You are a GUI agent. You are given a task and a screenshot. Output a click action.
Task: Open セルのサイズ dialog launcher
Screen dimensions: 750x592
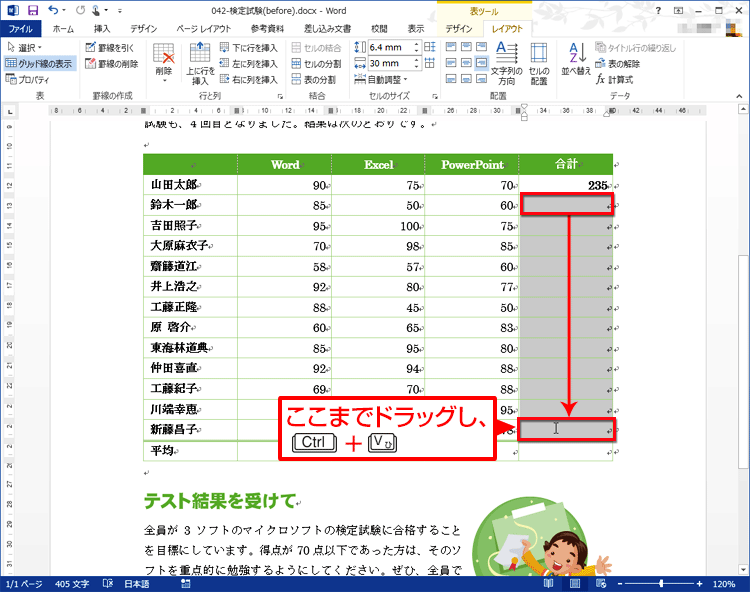[435, 96]
